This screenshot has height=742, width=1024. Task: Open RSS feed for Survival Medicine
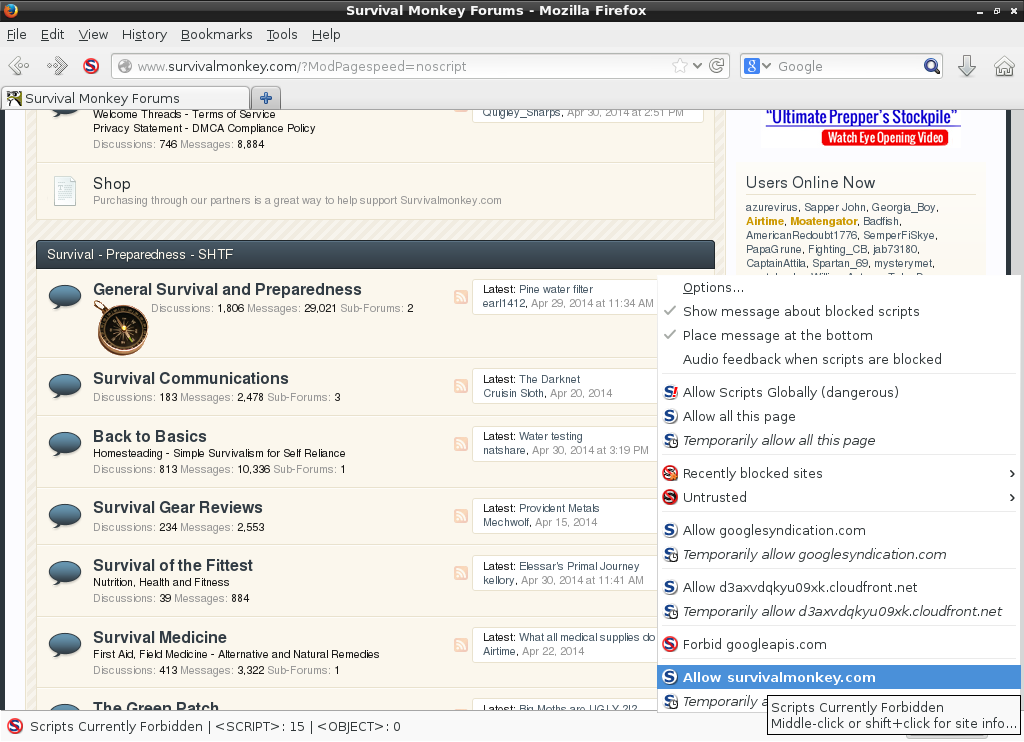(x=461, y=645)
